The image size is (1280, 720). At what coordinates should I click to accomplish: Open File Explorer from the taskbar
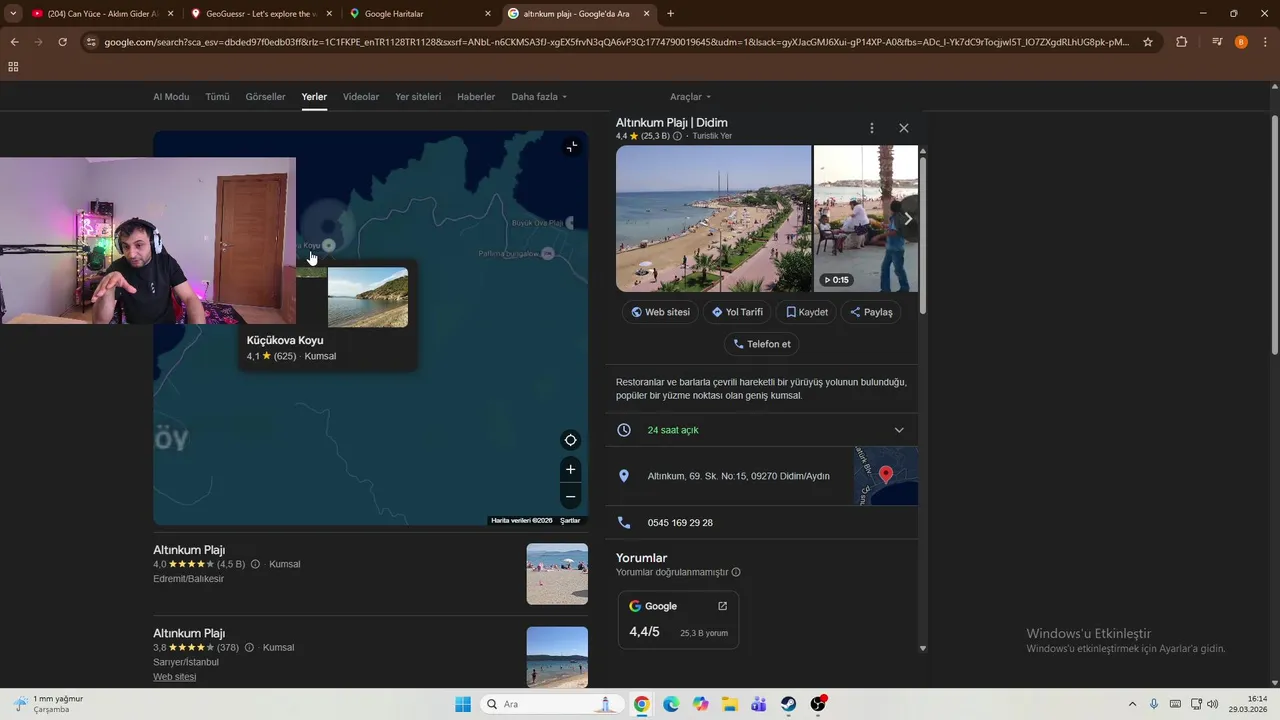pyautogui.click(x=730, y=704)
